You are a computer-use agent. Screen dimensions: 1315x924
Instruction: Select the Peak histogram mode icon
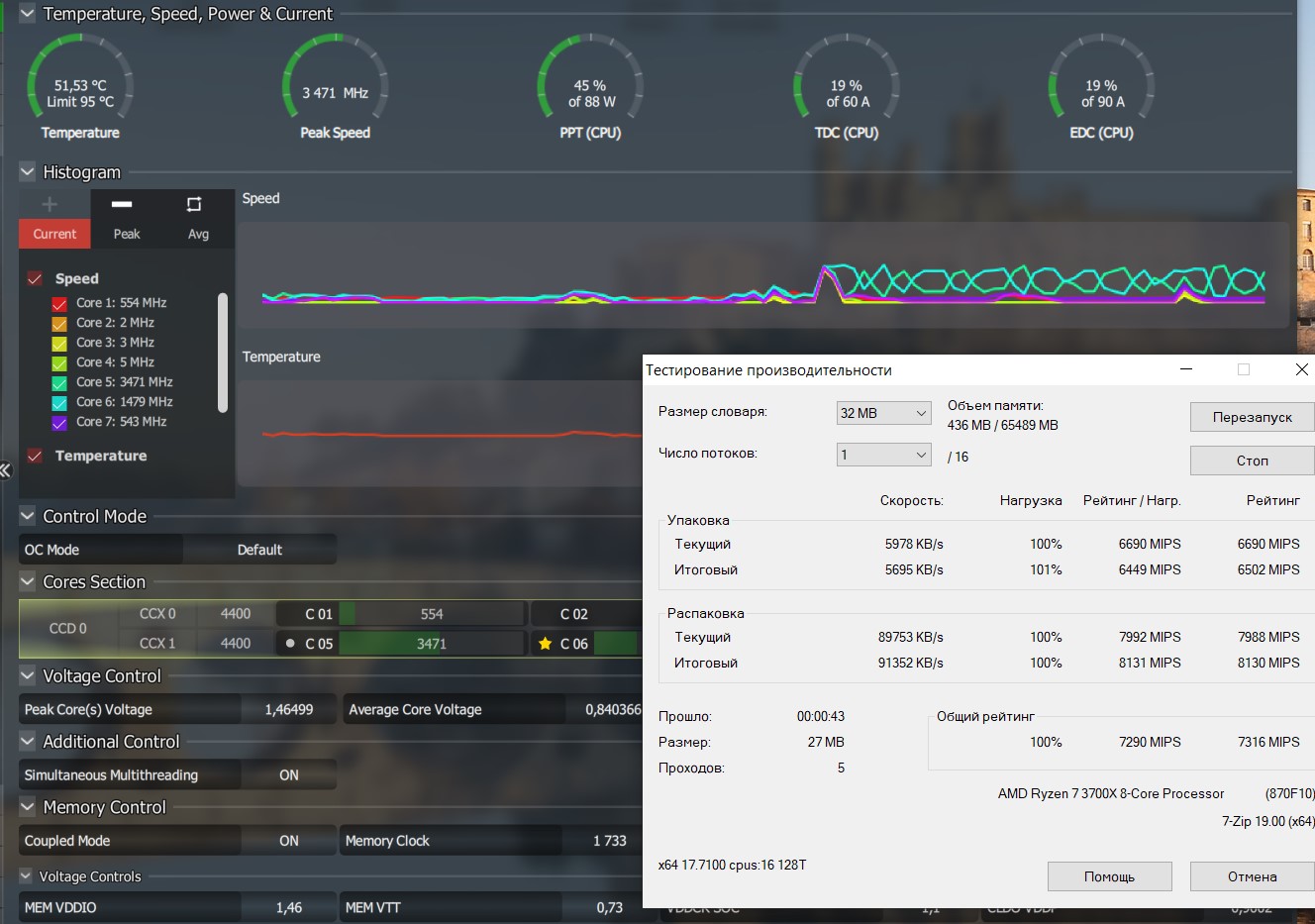(x=122, y=205)
